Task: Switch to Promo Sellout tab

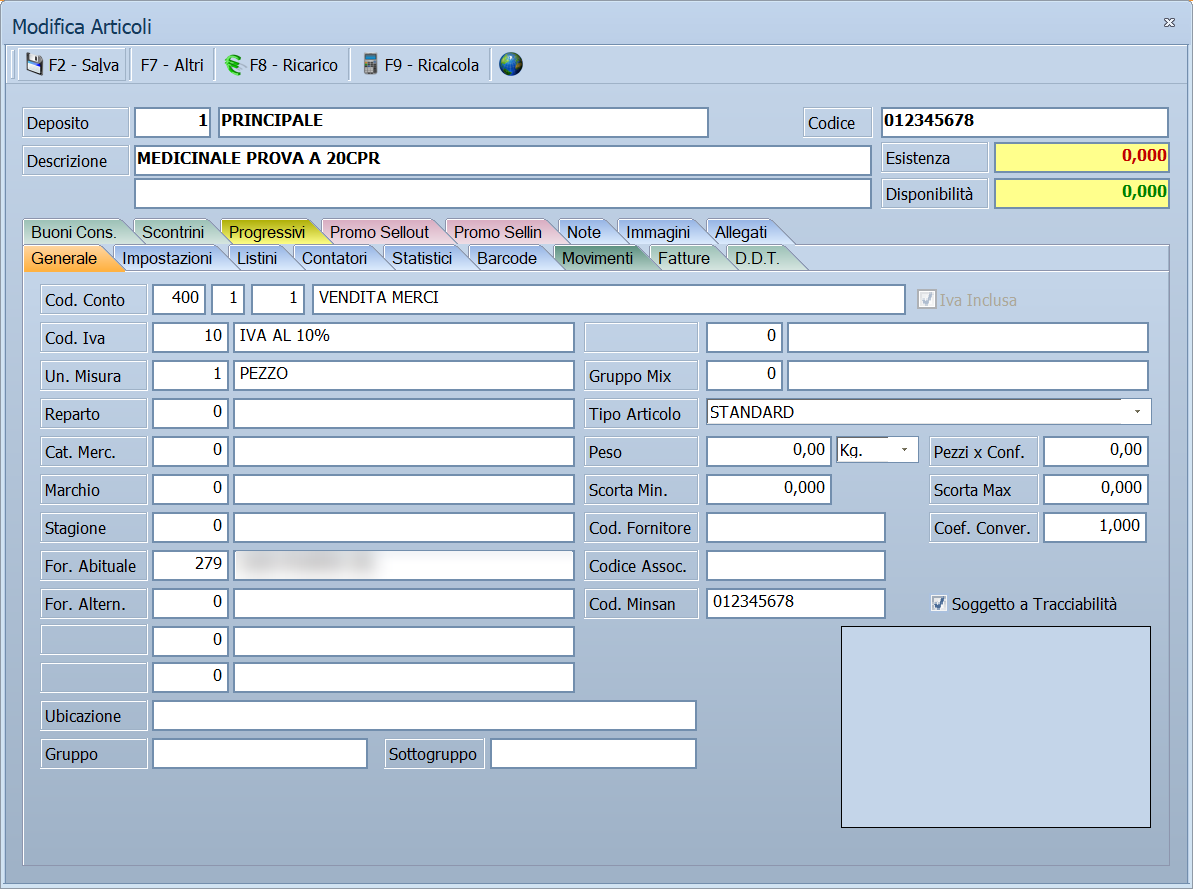Action: tap(379, 232)
